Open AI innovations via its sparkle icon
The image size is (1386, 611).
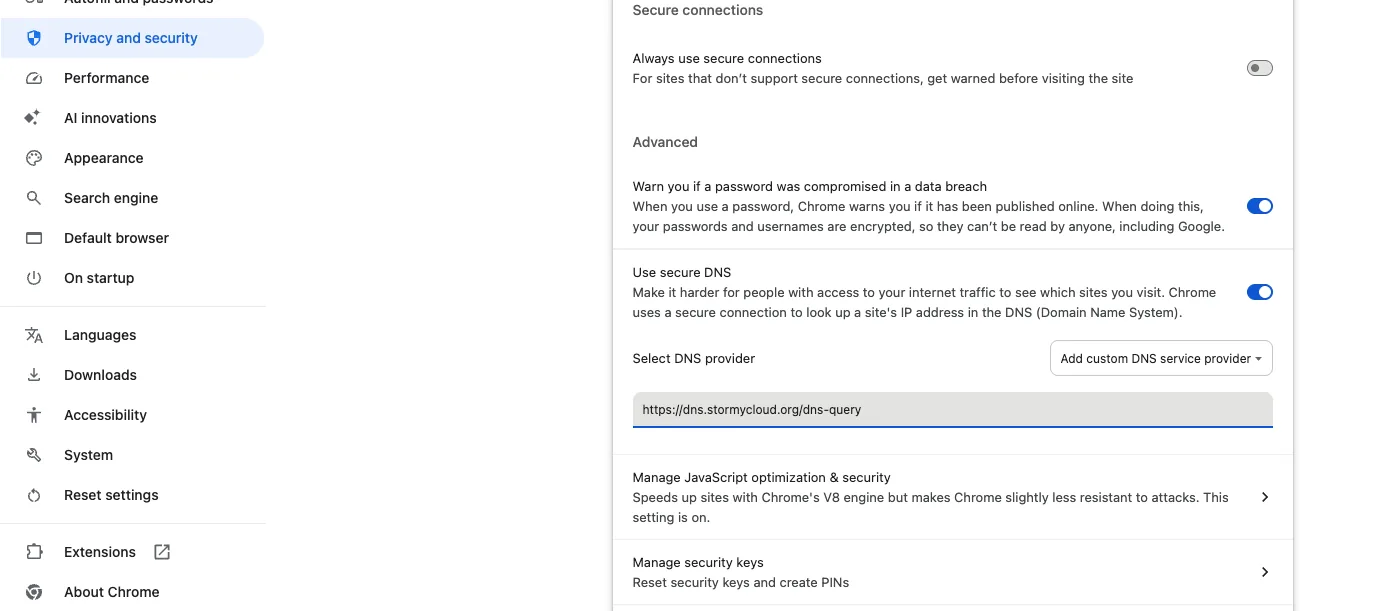(x=34, y=117)
